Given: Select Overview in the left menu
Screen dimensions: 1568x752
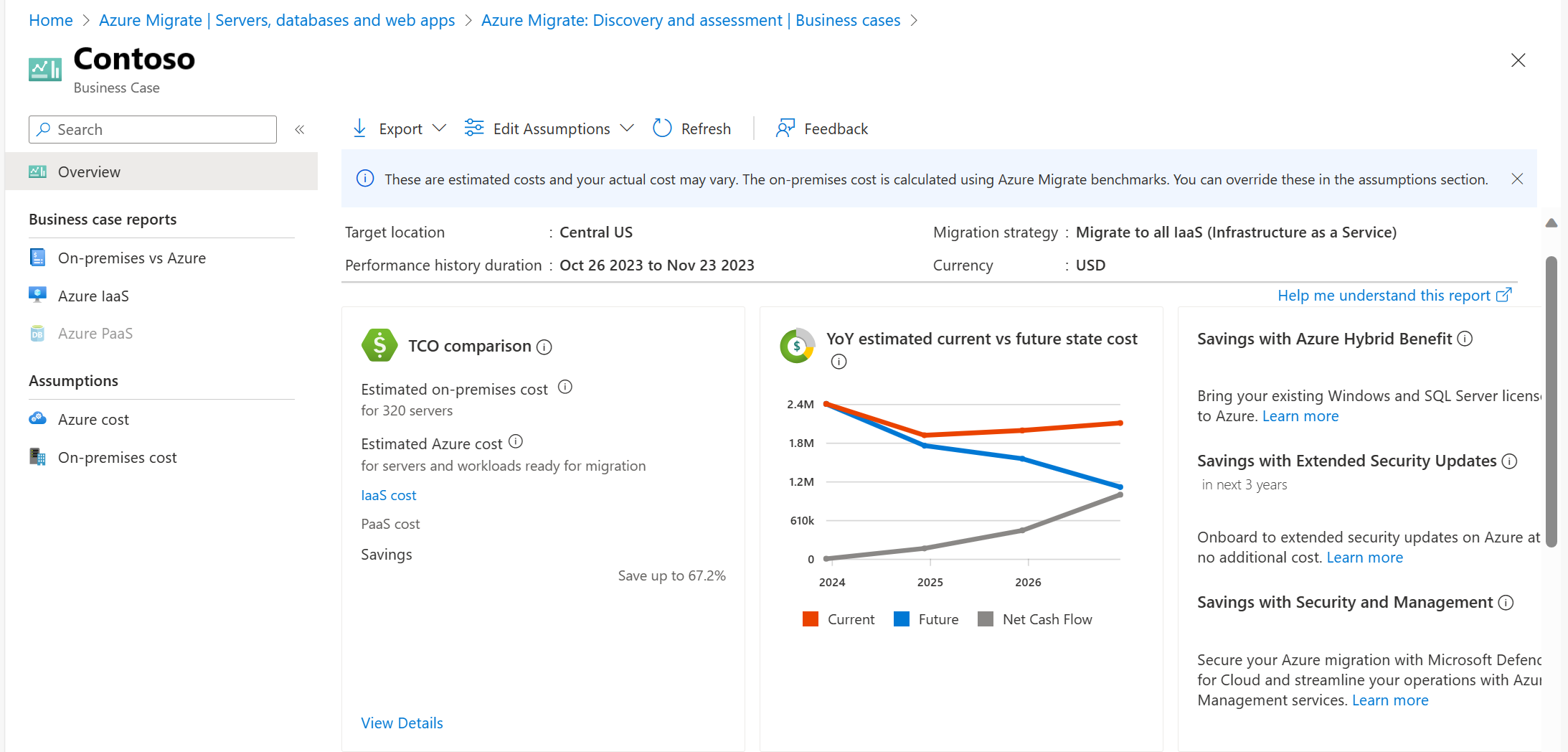Looking at the screenshot, I should tap(161, 171).
